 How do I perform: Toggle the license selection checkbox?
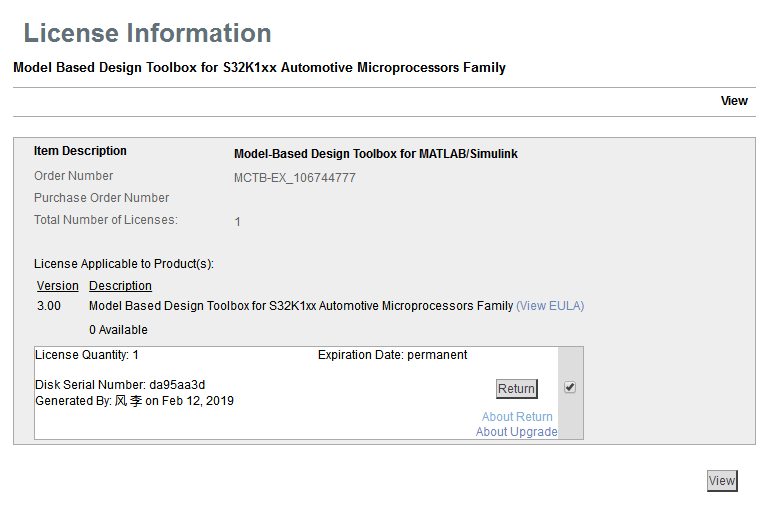click(x=570, y=387)
